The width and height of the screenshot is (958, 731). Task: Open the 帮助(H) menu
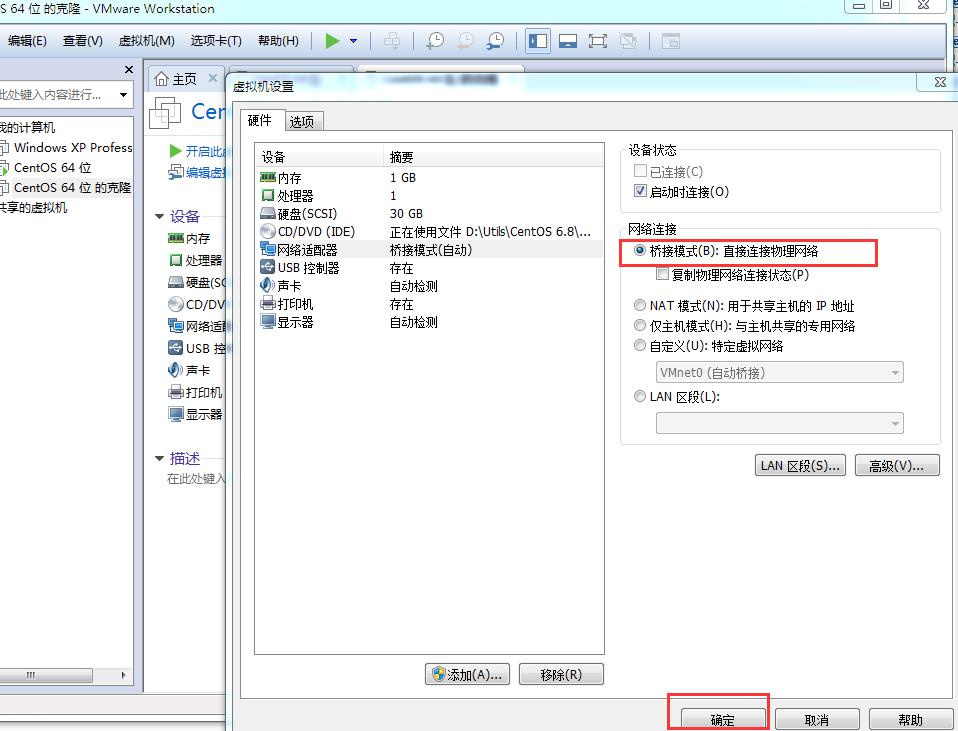click(x=278, y=41)
